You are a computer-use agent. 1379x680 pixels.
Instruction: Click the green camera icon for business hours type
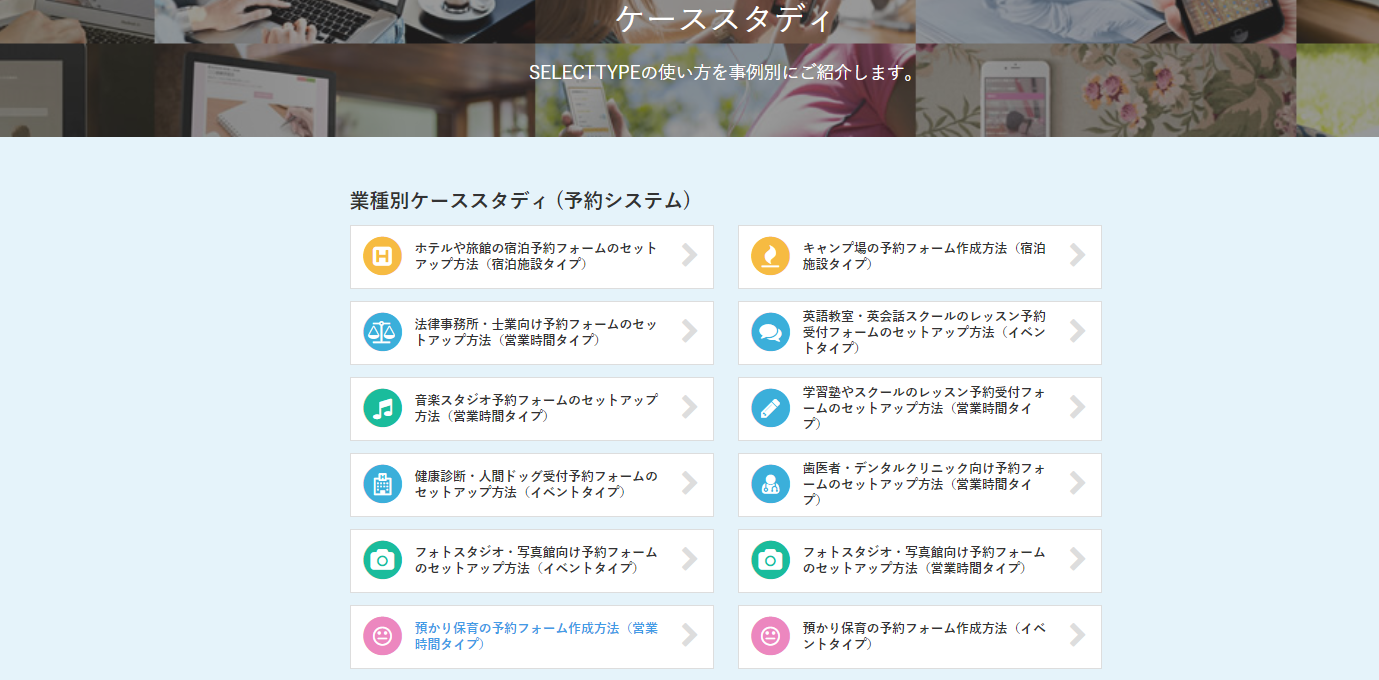click(x=769, y=560)
